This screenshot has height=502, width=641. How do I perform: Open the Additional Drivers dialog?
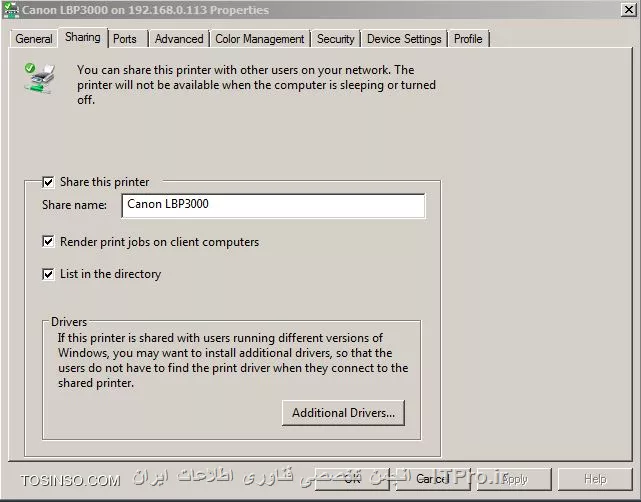tap(343, 413)
